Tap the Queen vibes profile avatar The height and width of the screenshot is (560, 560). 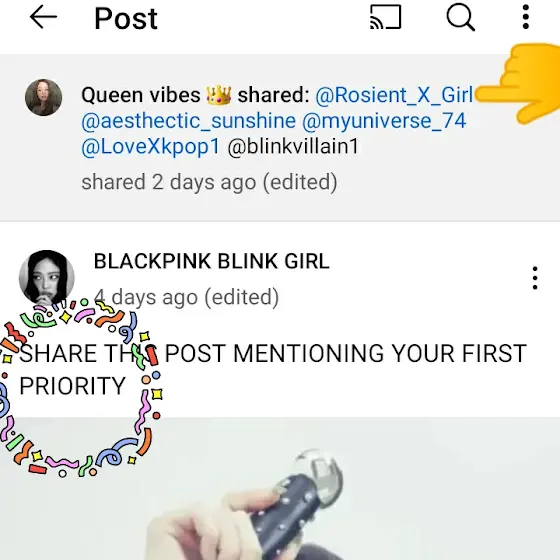pyautogui.click(x=44, y=98)
